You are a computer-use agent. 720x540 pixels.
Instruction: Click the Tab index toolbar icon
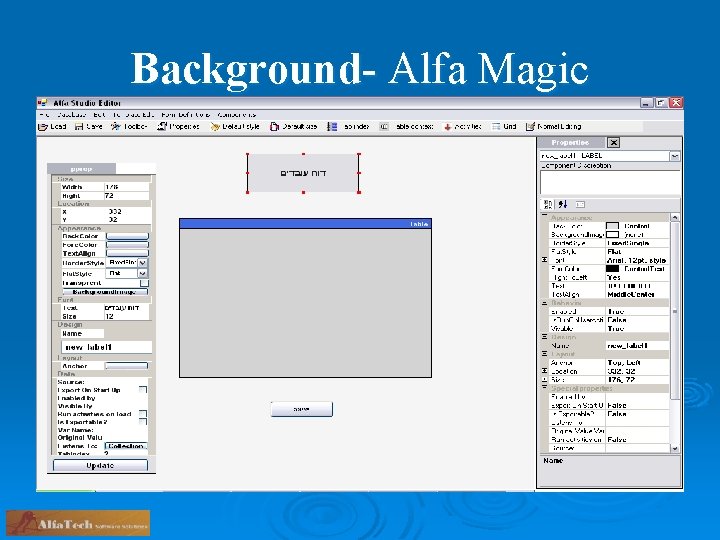[x=332, y=127]
